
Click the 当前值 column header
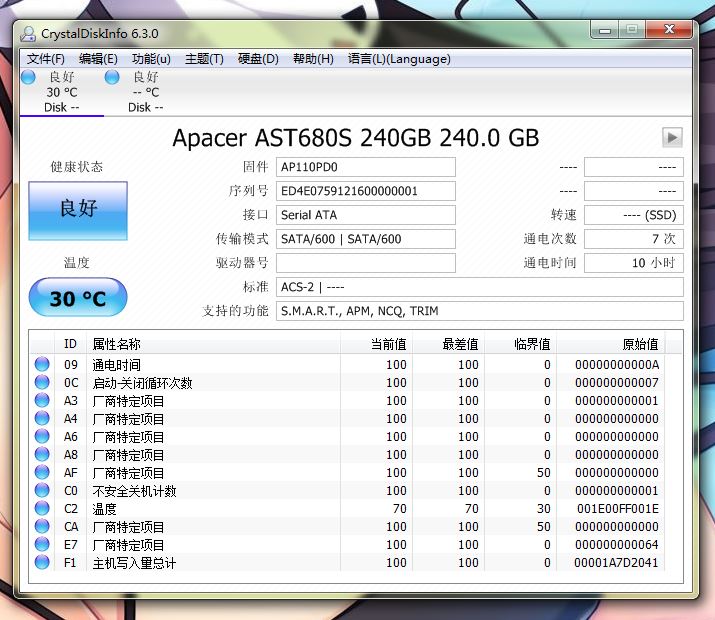(376, 344)
